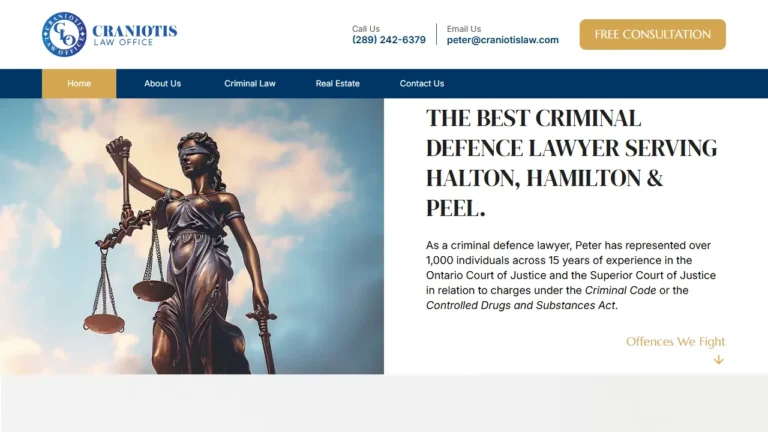
Task: Follow the Offences We Fight link
Action: [675, 341]
